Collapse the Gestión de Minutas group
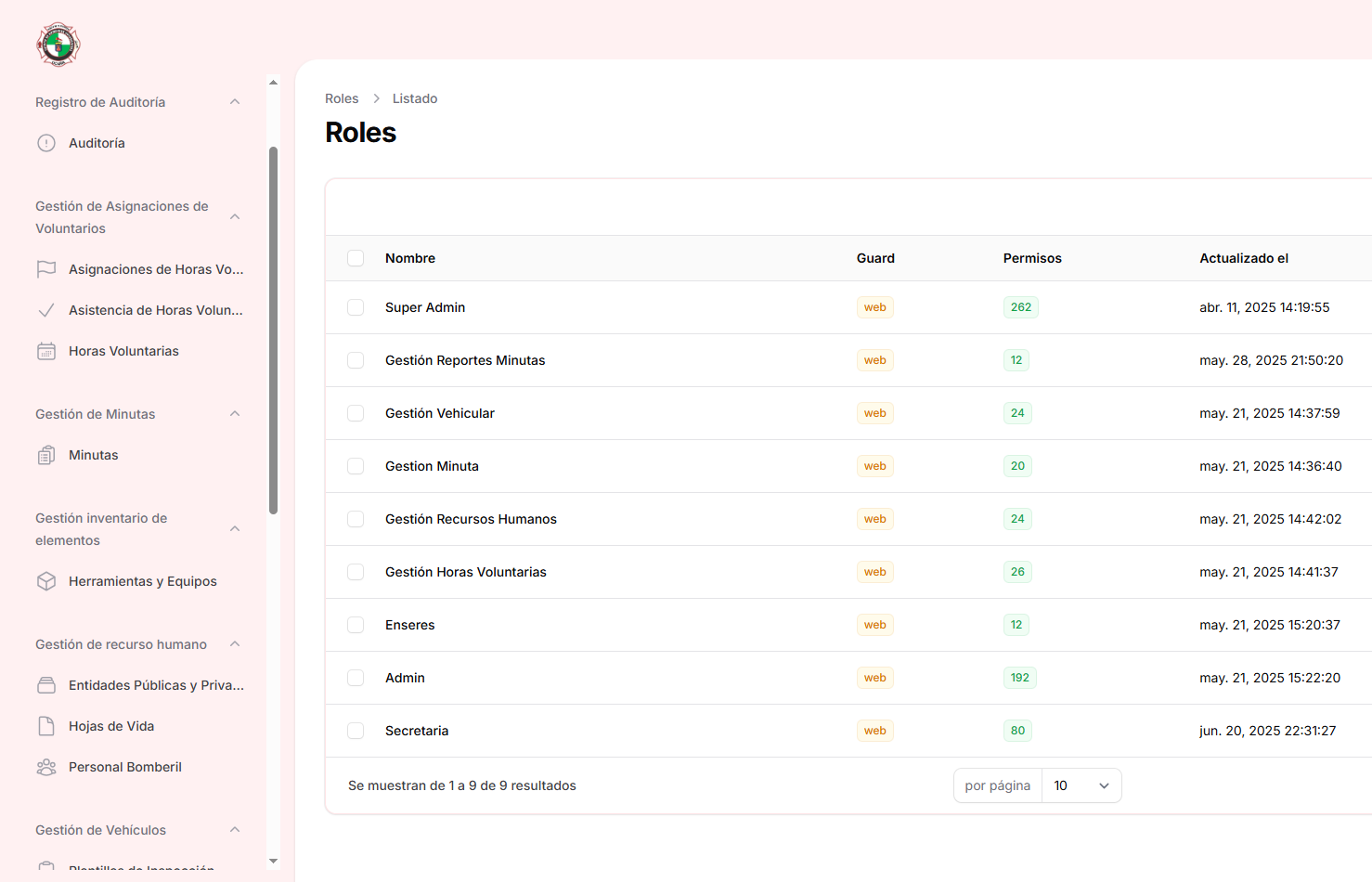Screen dimensions: 1372x882 (x=235, y=414)
